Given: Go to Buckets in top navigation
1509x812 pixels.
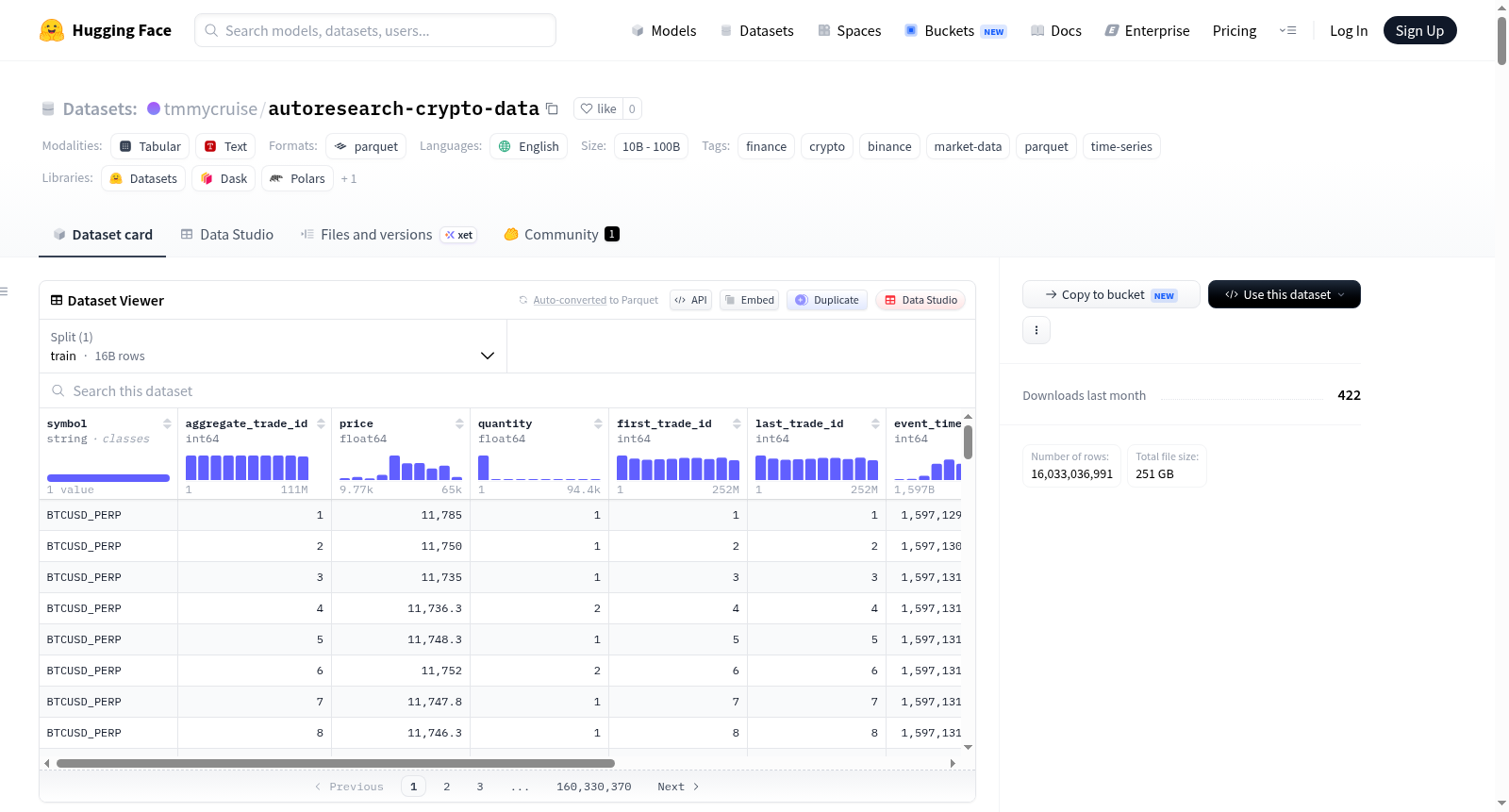Looking at the screenshot, I should click(955, 30).
